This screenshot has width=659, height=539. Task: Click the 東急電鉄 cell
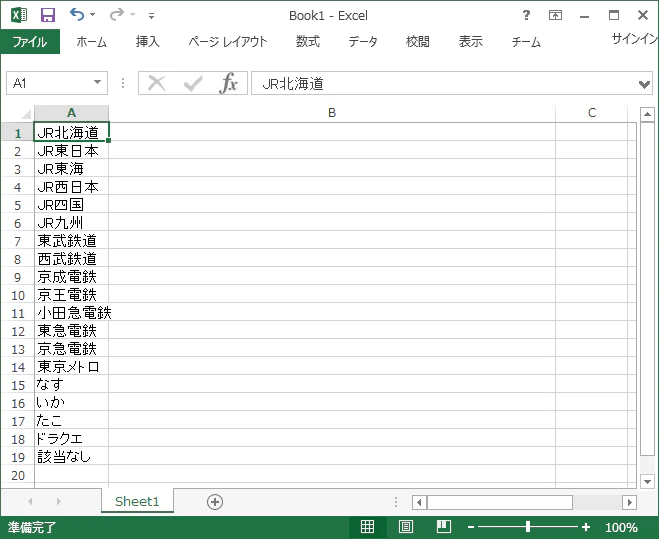[71, 331]
